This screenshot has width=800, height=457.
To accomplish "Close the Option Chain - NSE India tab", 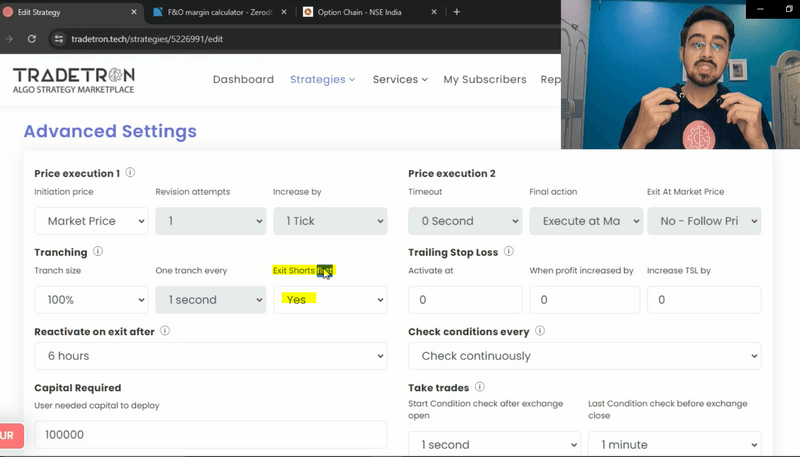I will 434,12.
